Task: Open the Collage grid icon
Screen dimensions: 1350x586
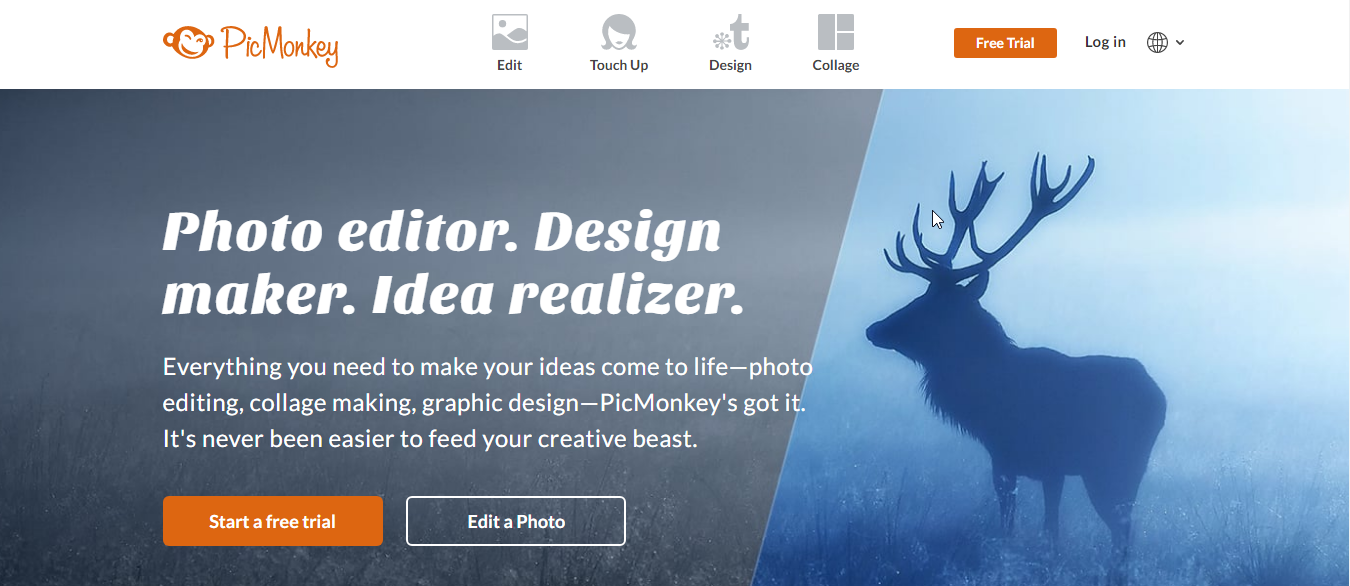Action: click(836, 32)
